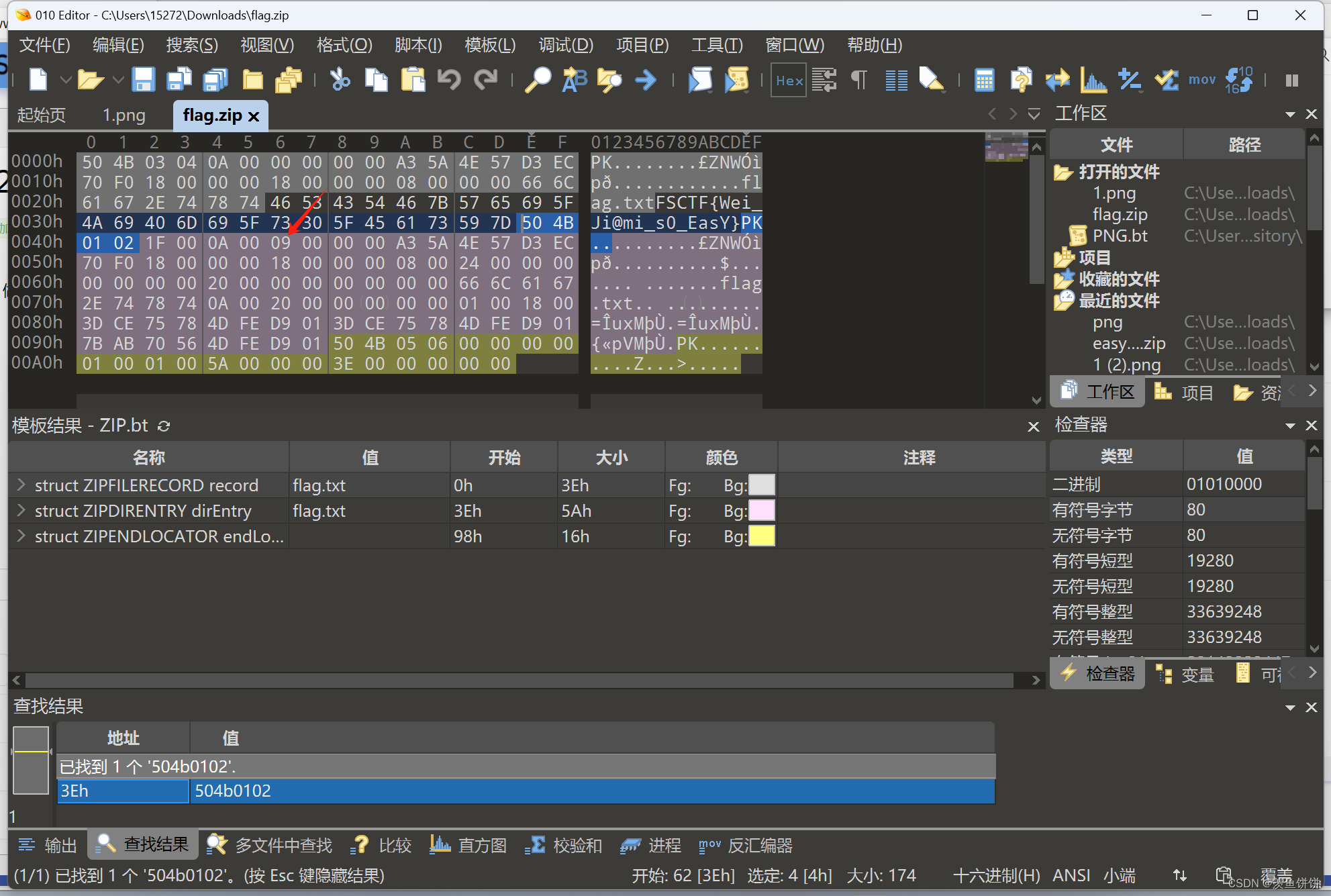Expand struct ZIPDIRENTRY dirEntry row
1331x896 pixels.
pos(21,511)
